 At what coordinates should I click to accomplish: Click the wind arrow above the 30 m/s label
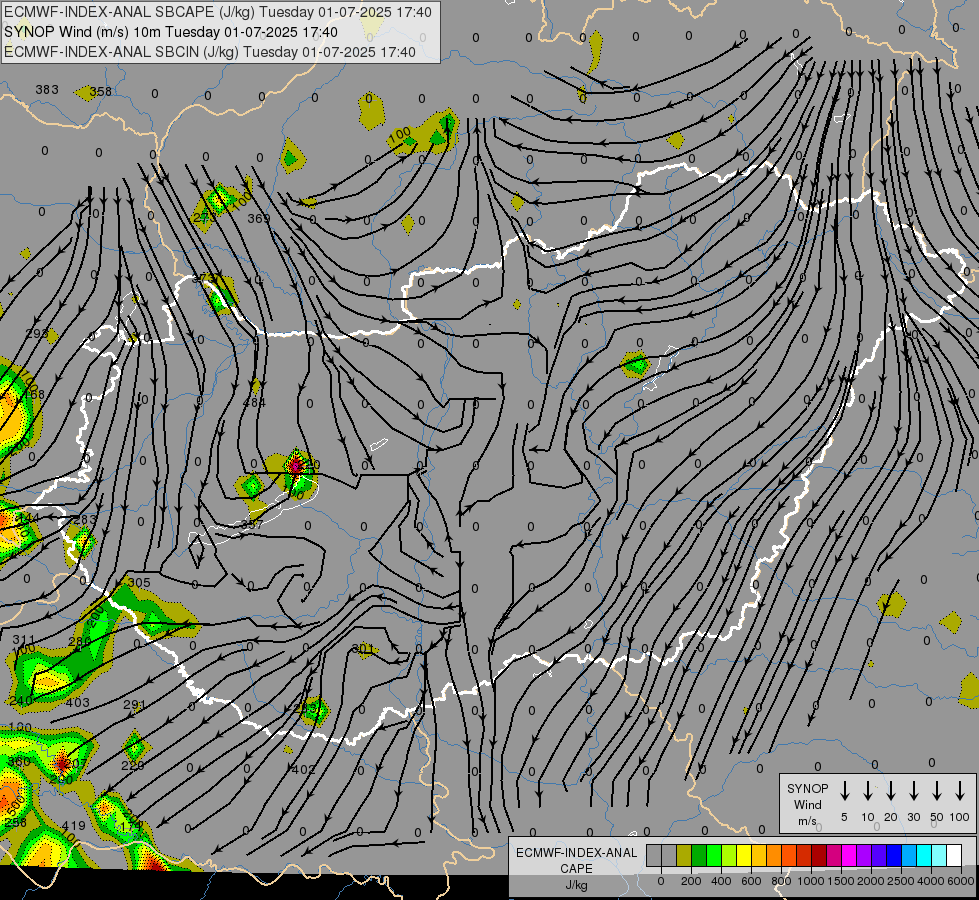click(913, 790)
